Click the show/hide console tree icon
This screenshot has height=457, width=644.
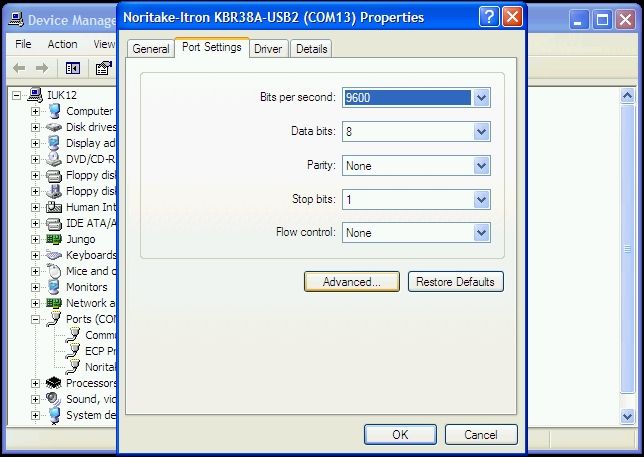coord(73,68)
